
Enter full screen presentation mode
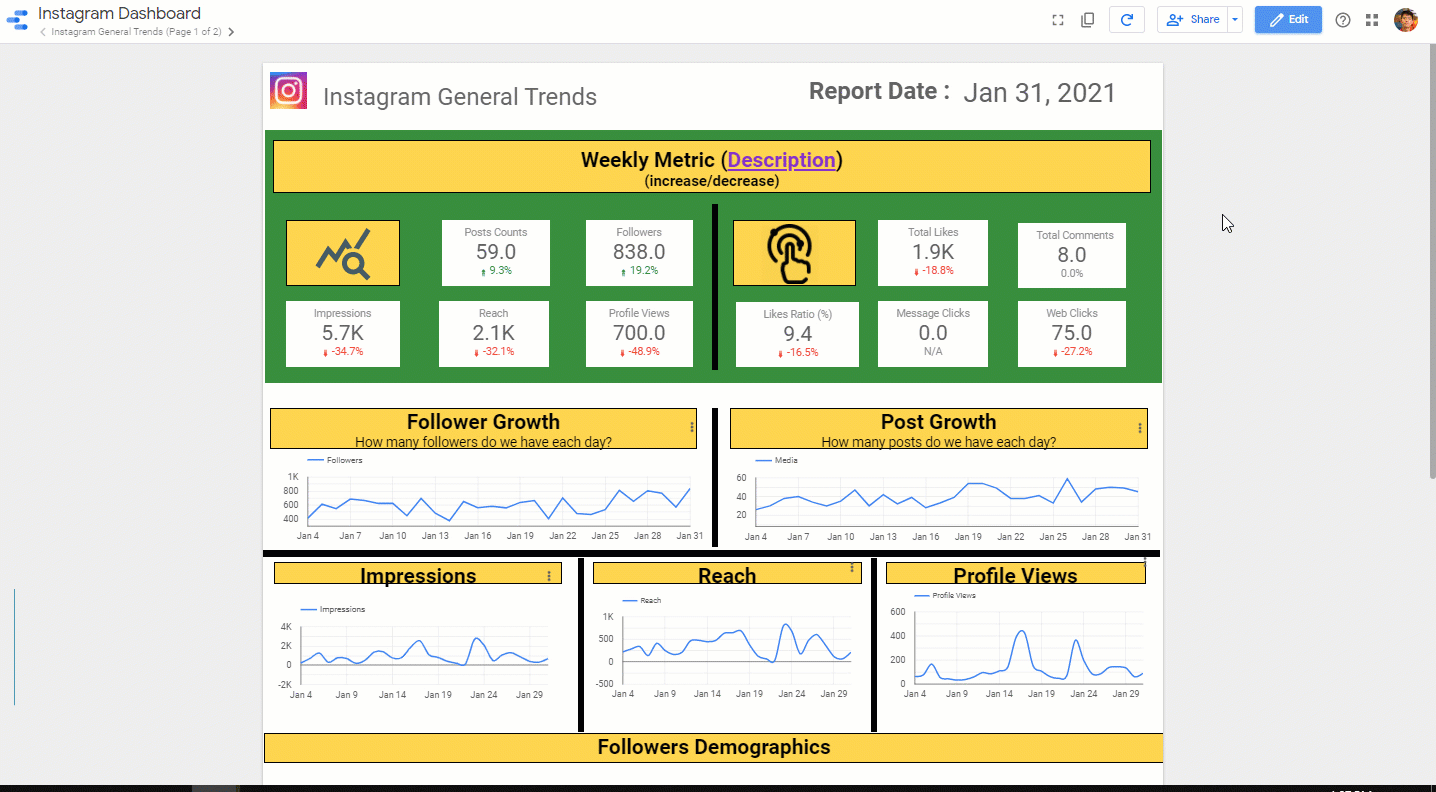point(1057,20)
